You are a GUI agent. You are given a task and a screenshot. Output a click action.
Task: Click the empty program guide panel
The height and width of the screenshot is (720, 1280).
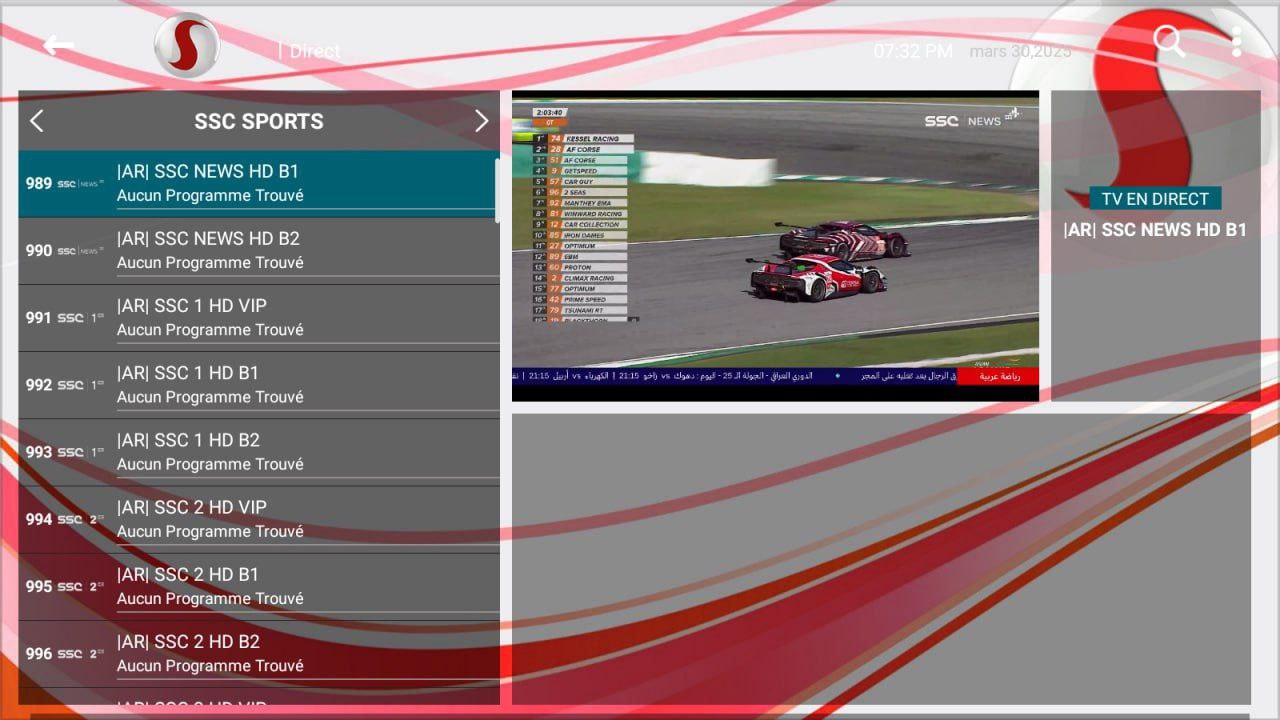pos(881,559)
